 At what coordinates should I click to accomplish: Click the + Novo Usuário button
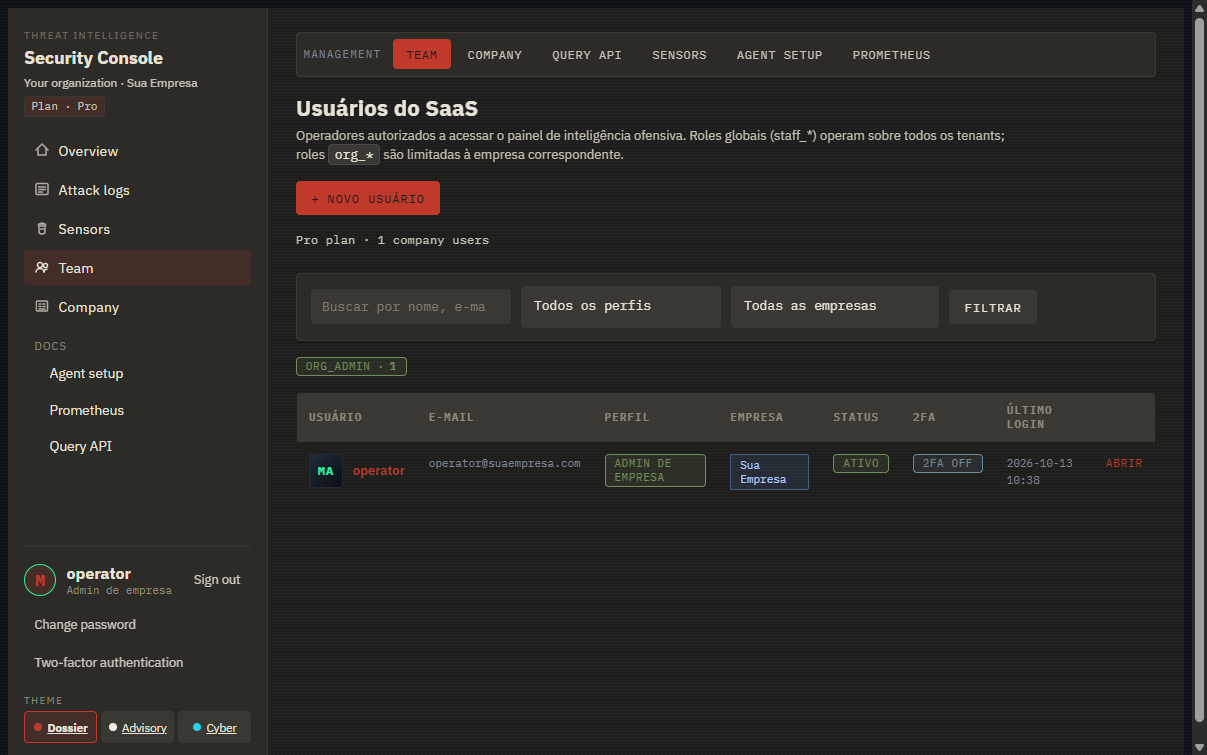[368, 198]
